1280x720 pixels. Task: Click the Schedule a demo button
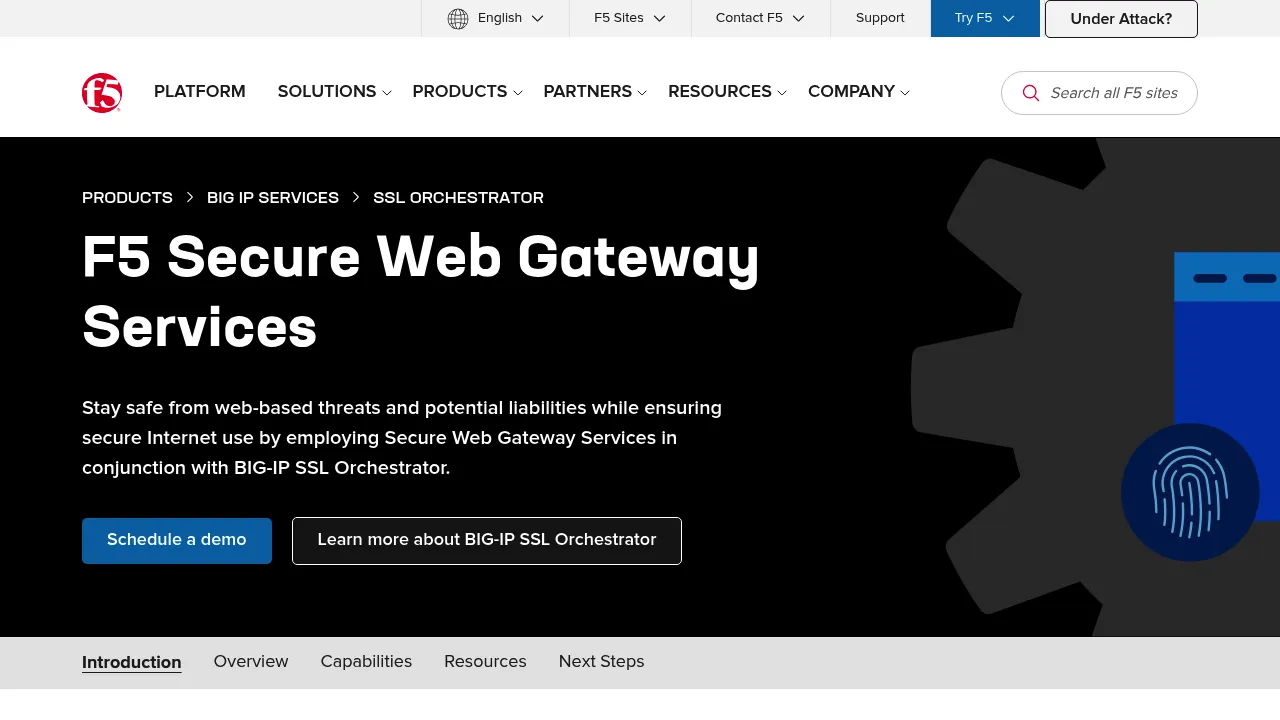(x=177, y=541)
